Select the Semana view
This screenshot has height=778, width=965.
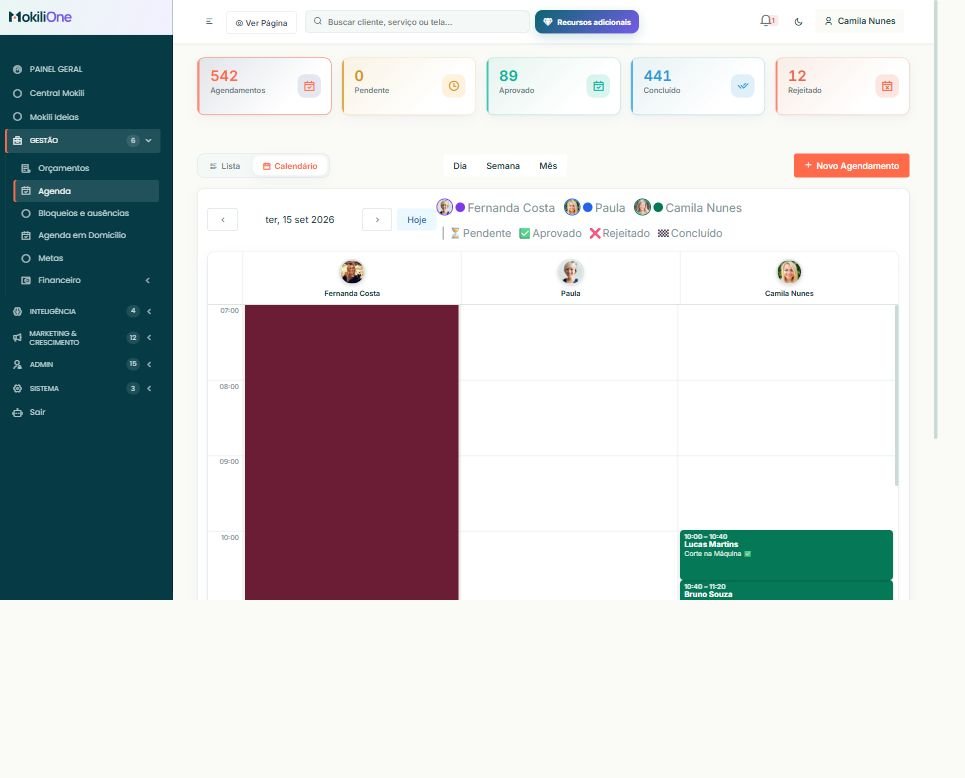click(x=503, y=166)
